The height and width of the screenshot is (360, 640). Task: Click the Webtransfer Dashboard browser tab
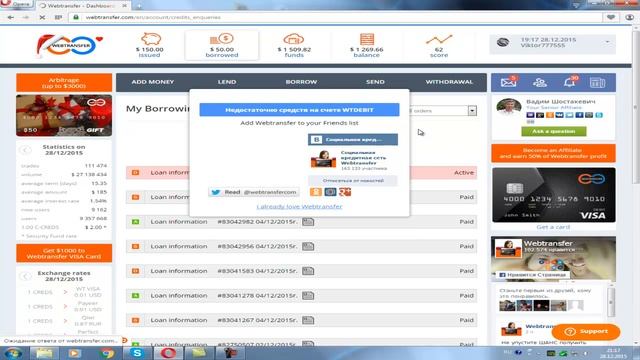tap(84, 6)
